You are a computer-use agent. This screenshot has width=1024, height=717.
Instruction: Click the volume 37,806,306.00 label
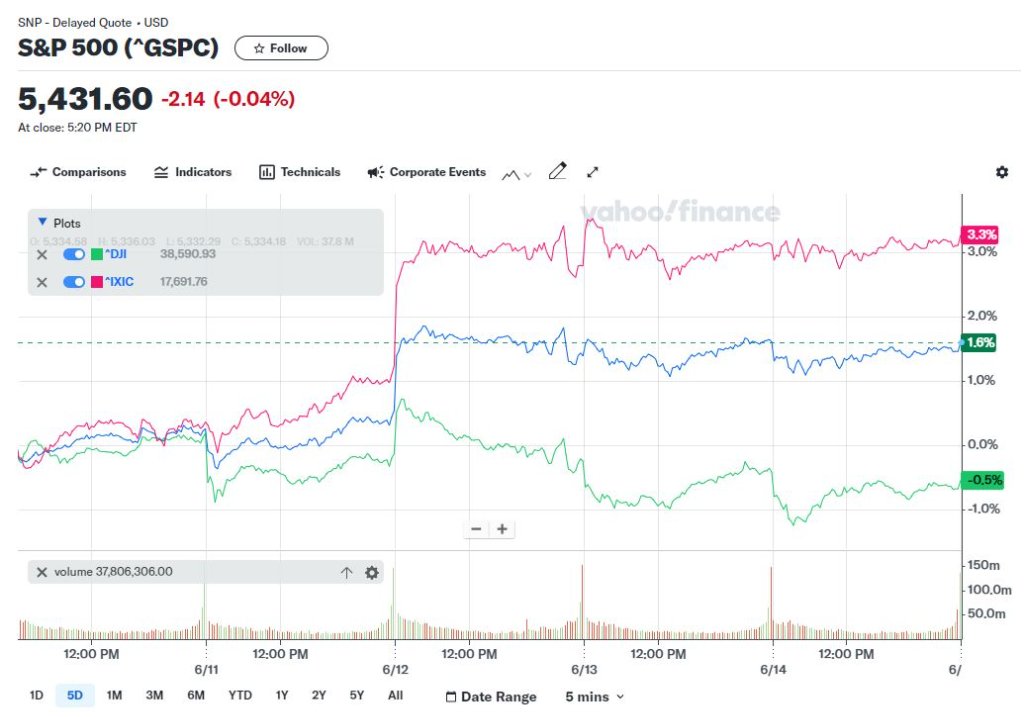tap(113, 572)
